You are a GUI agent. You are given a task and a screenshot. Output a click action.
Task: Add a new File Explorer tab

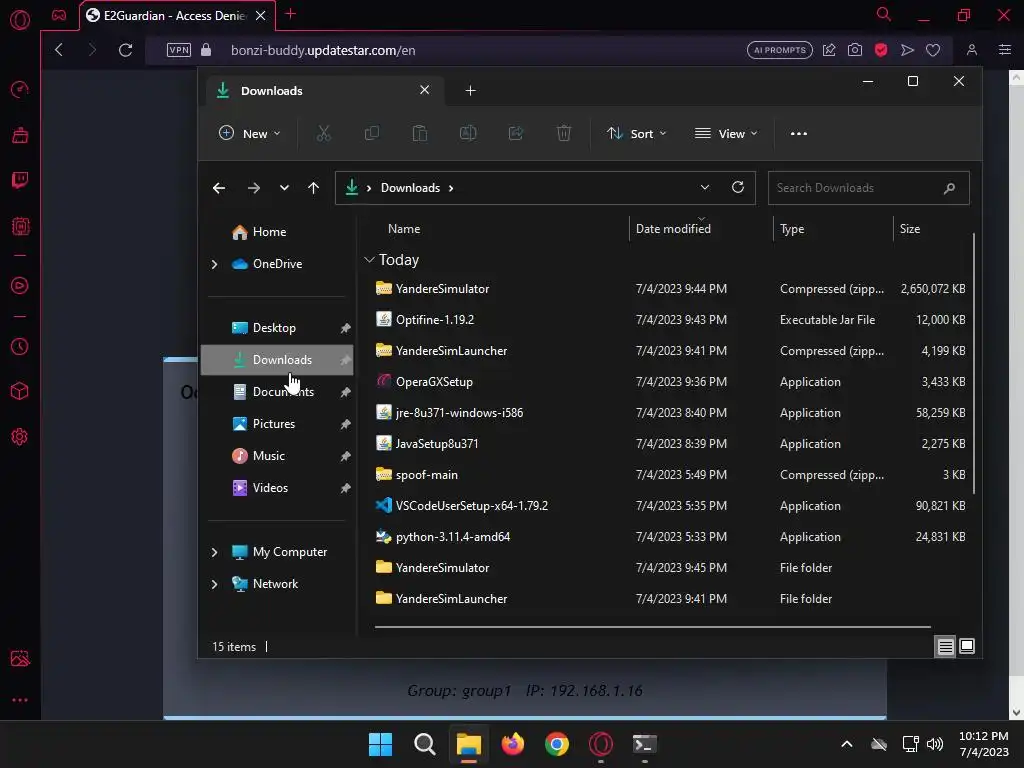click(470, 91)
